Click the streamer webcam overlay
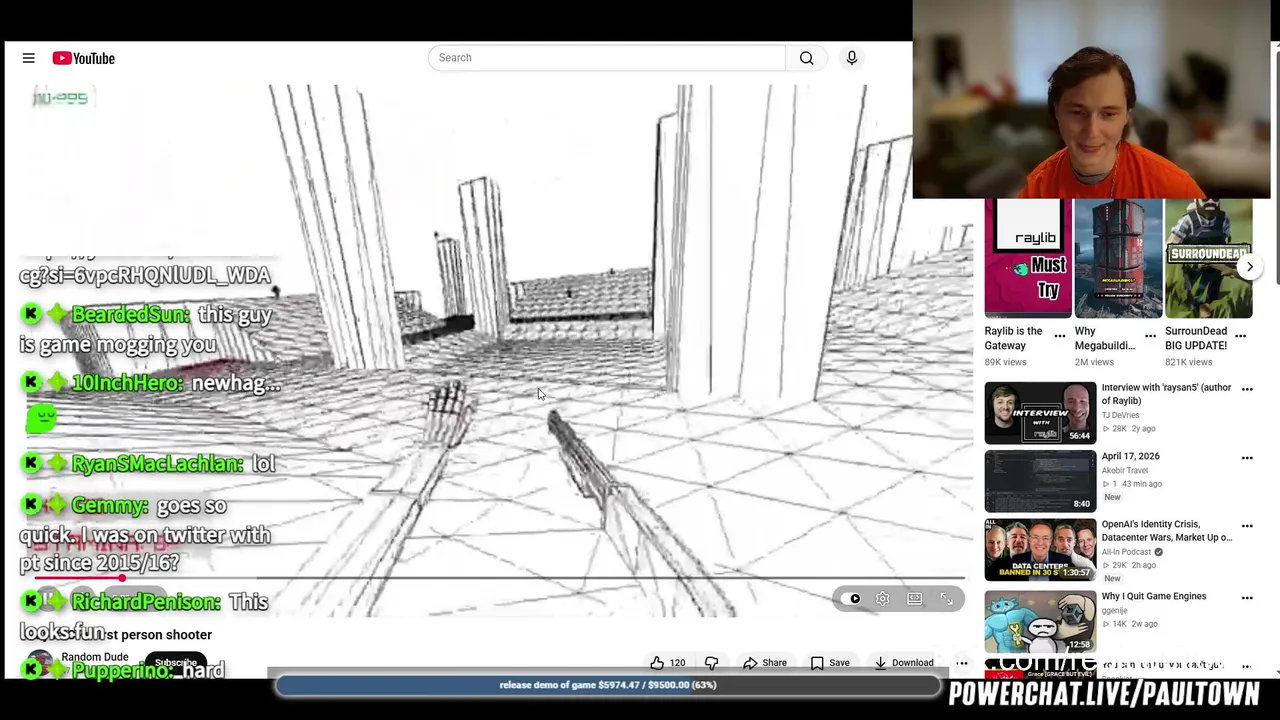This screenshot has height=720, width=1280. click(x=1091, y=99)
